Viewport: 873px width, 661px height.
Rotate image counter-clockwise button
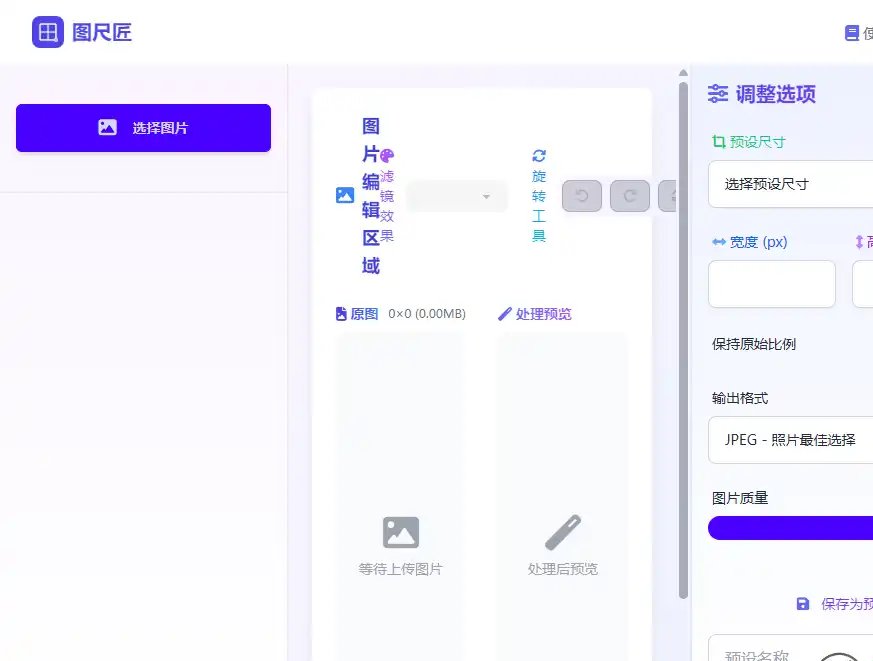pyautogui.click(x=582, y=196)
